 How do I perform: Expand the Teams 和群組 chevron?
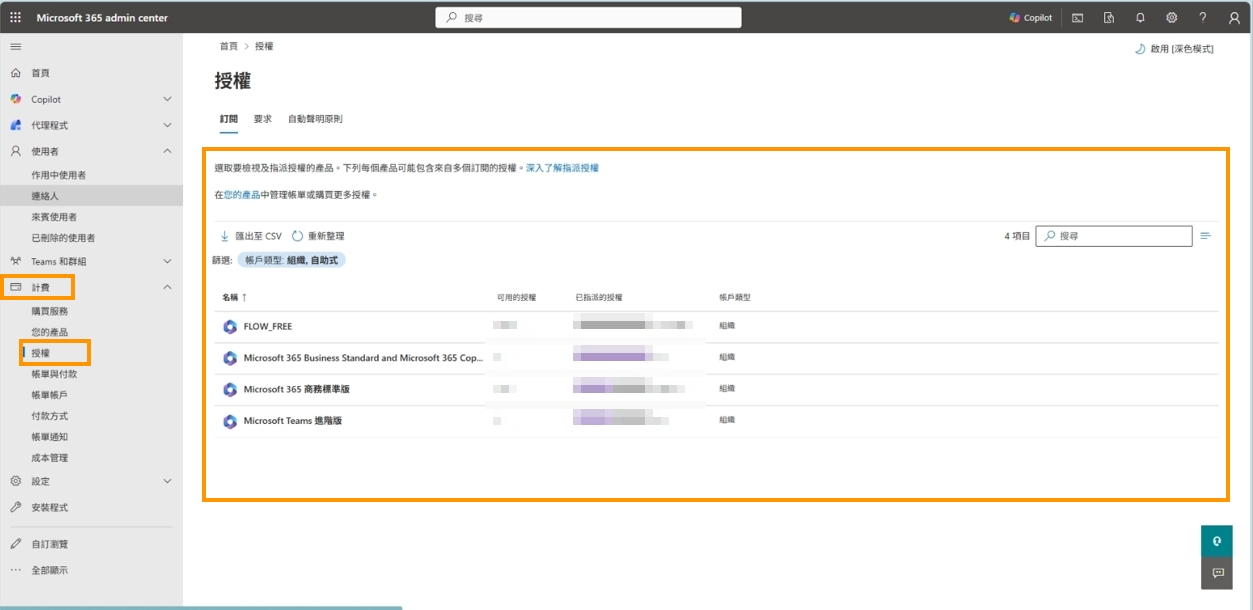(x=167, y=261)
